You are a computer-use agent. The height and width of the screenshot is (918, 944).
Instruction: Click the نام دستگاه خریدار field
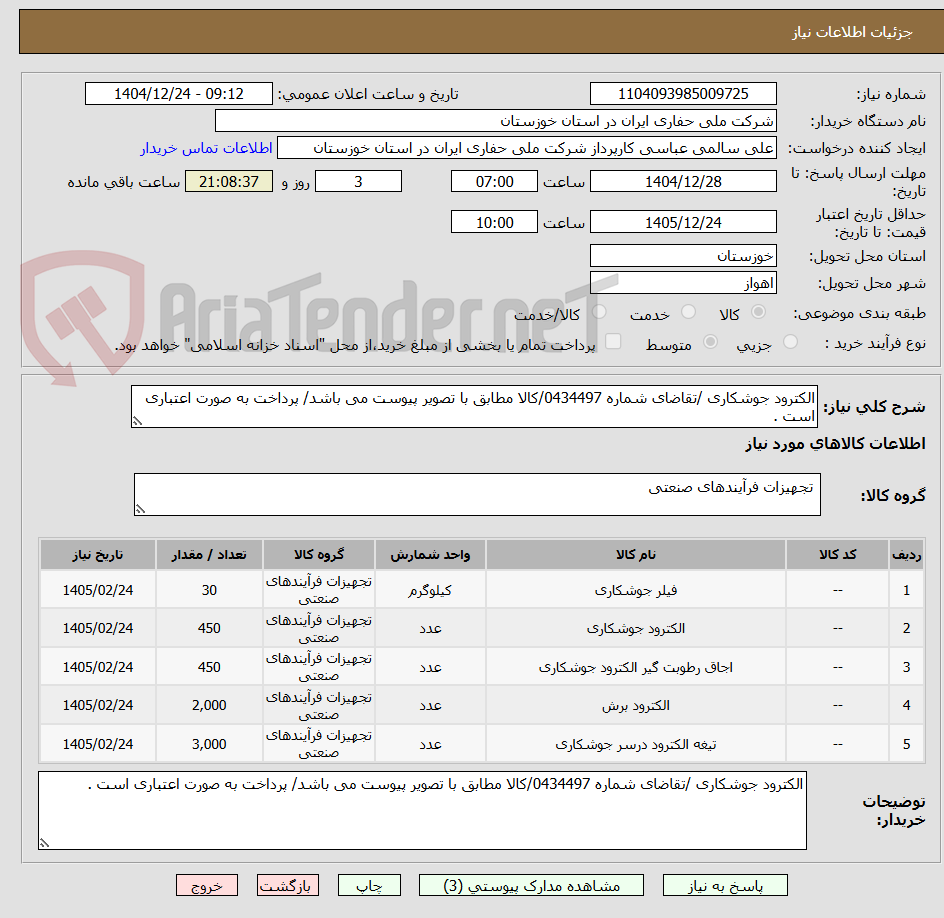495,121
